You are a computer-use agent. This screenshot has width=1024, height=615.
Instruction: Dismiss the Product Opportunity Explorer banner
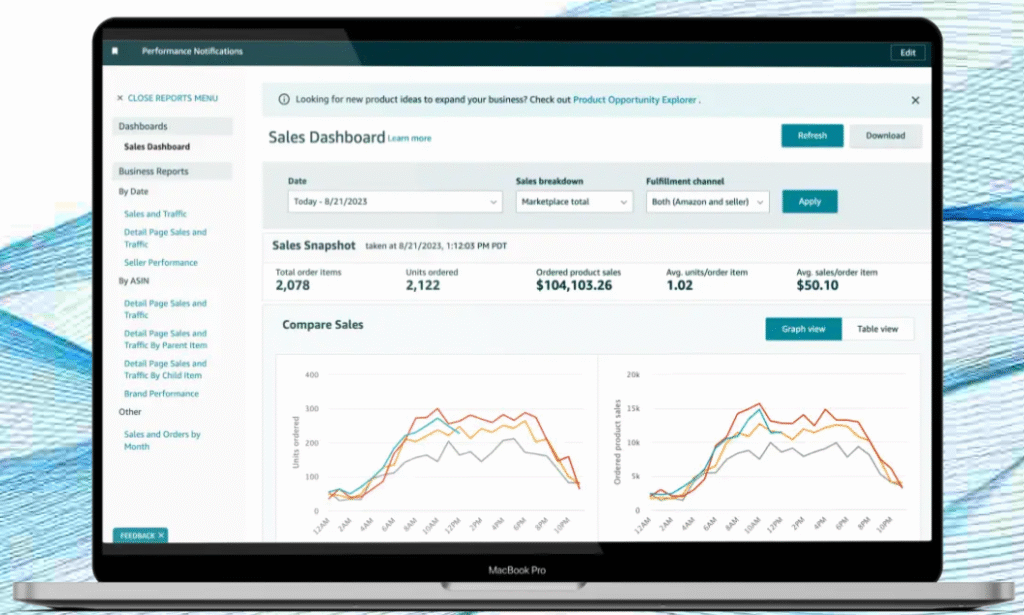point(915,100)
